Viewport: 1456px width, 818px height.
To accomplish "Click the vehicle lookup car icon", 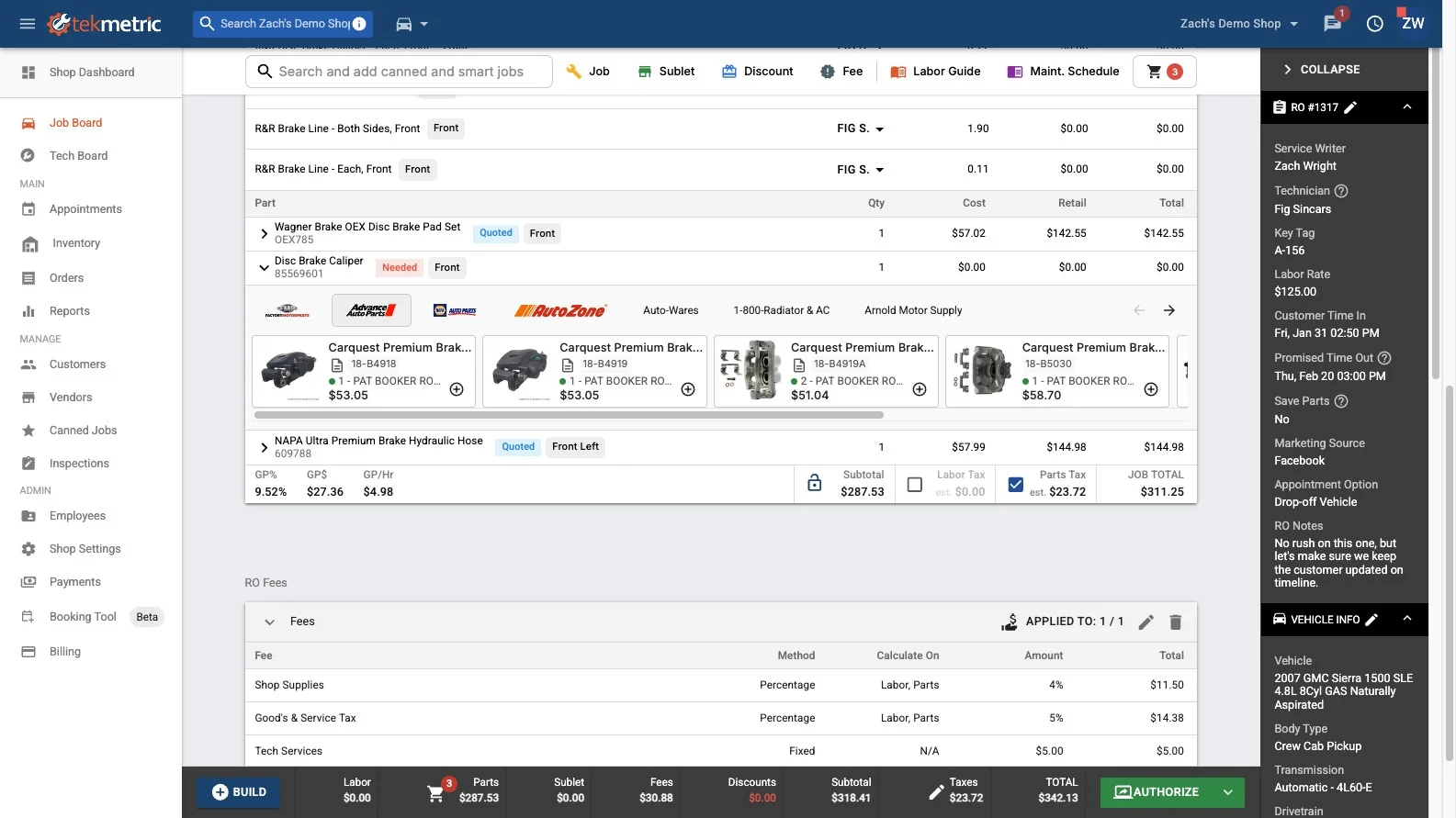I will click(x=404, y=24).
